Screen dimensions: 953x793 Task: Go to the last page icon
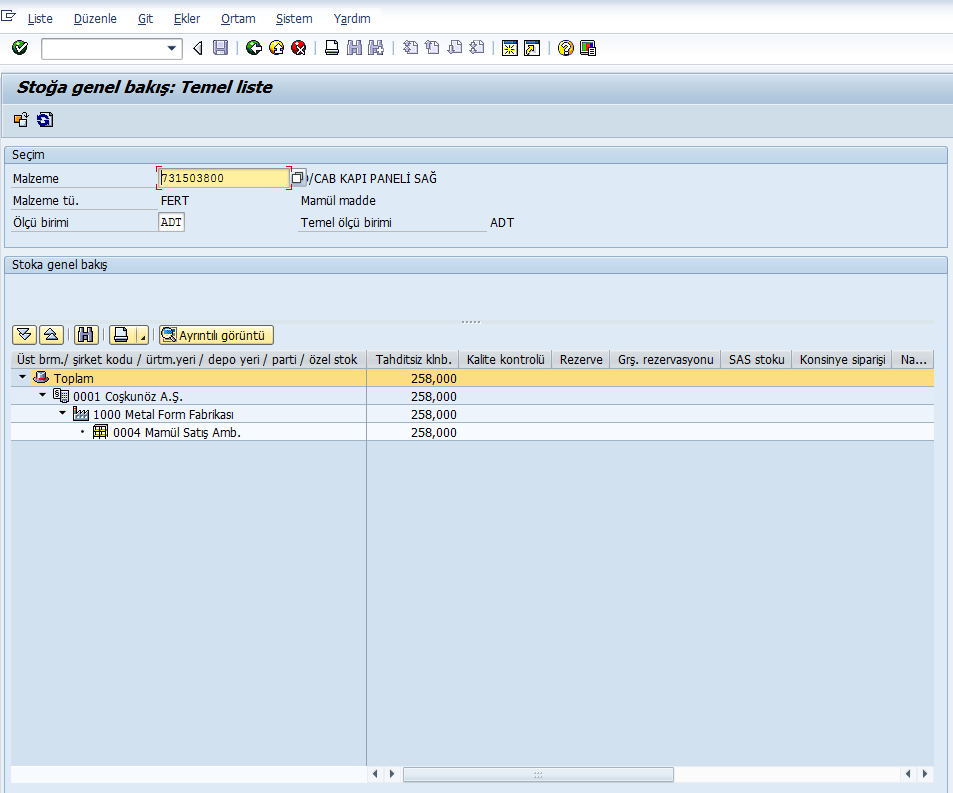tap(477, 48)
